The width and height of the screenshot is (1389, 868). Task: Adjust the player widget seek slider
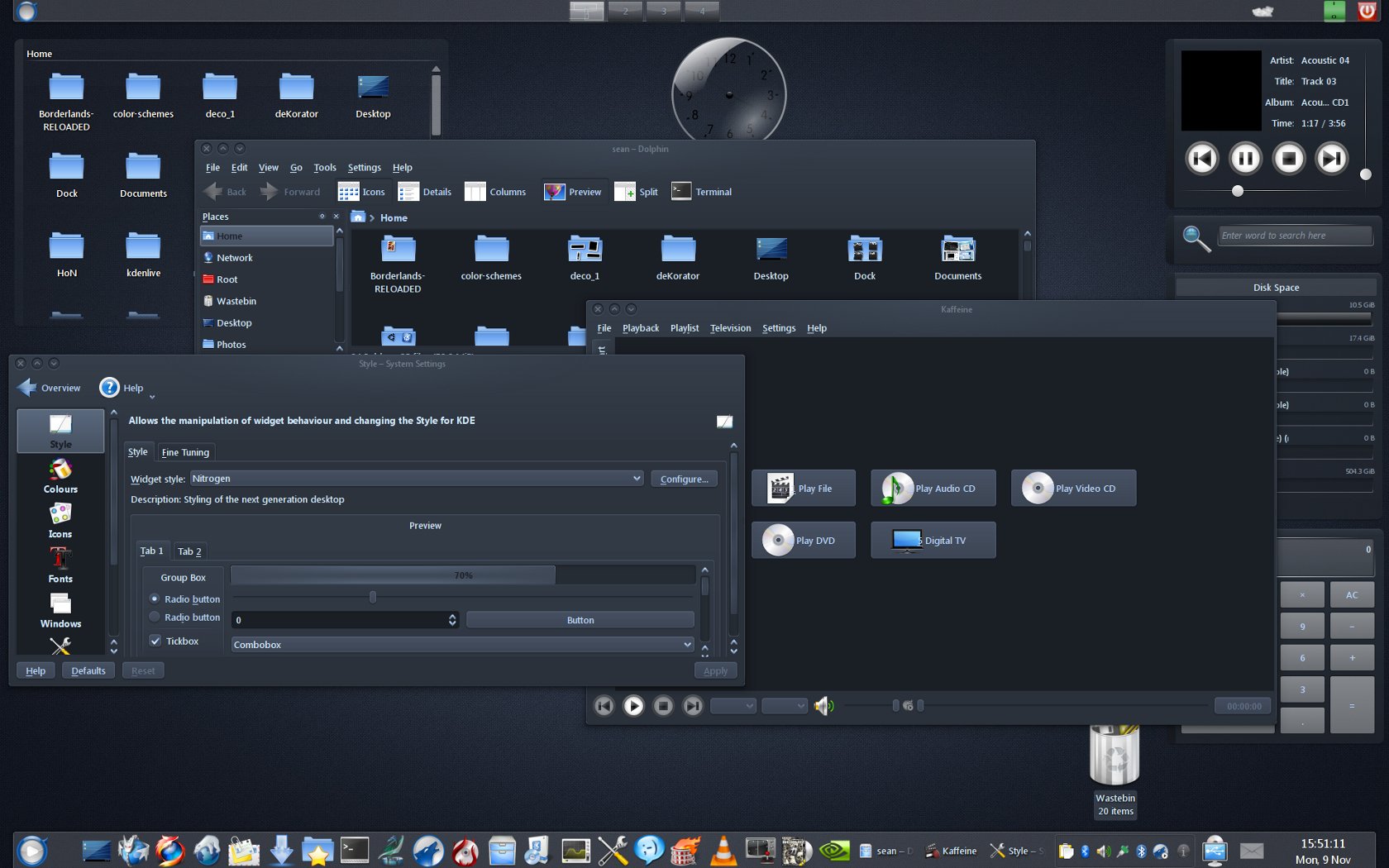point(1238,191)
